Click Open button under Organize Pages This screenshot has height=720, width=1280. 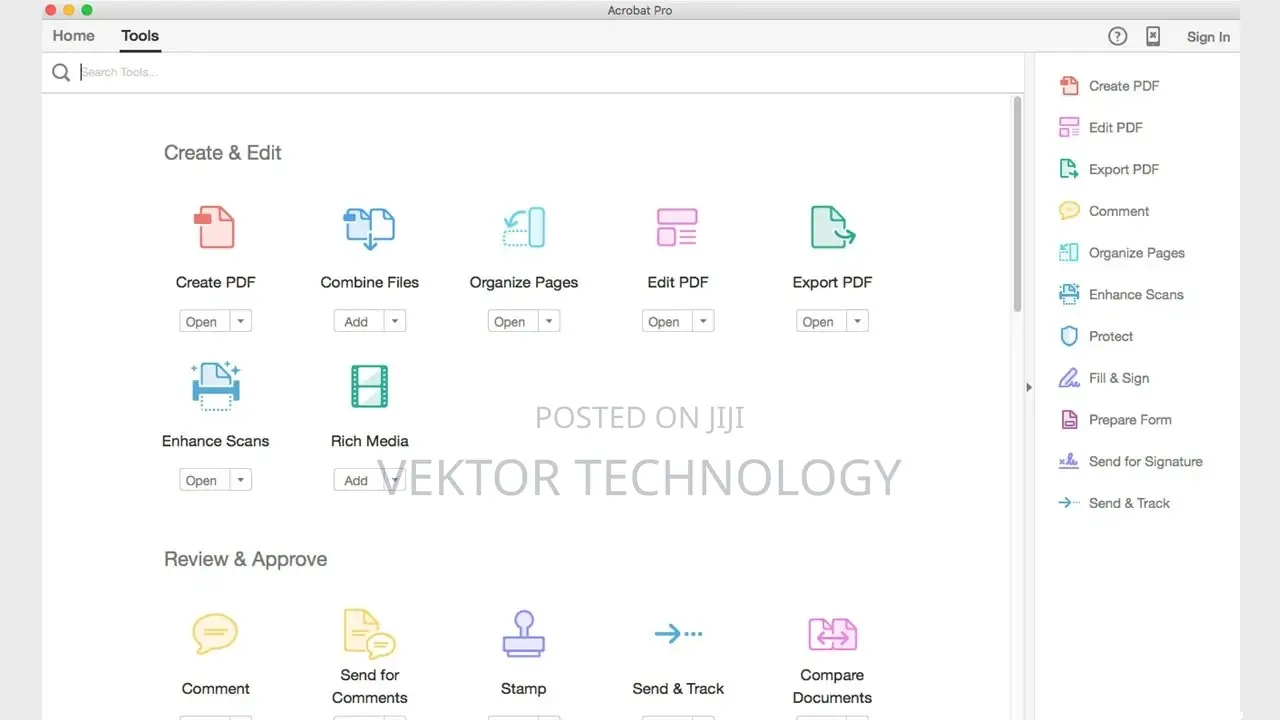point(512,321)
